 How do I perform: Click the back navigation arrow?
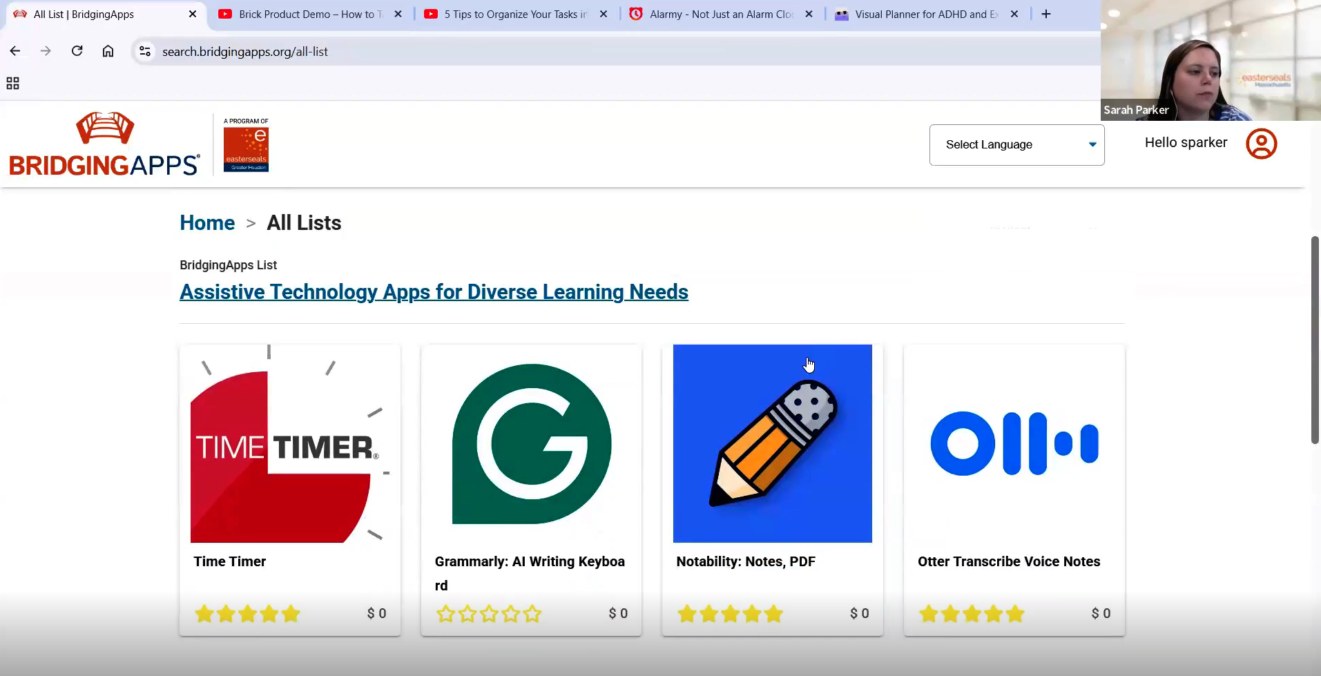click(x=14, y=51)
